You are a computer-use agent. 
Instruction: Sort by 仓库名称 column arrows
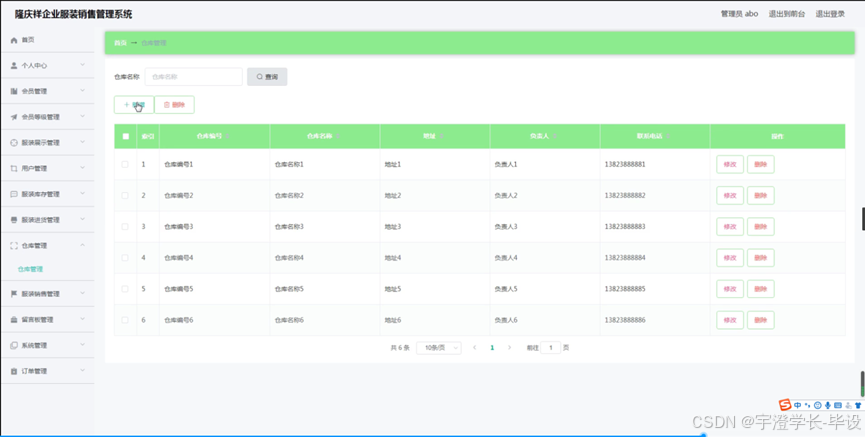point(338,136)
